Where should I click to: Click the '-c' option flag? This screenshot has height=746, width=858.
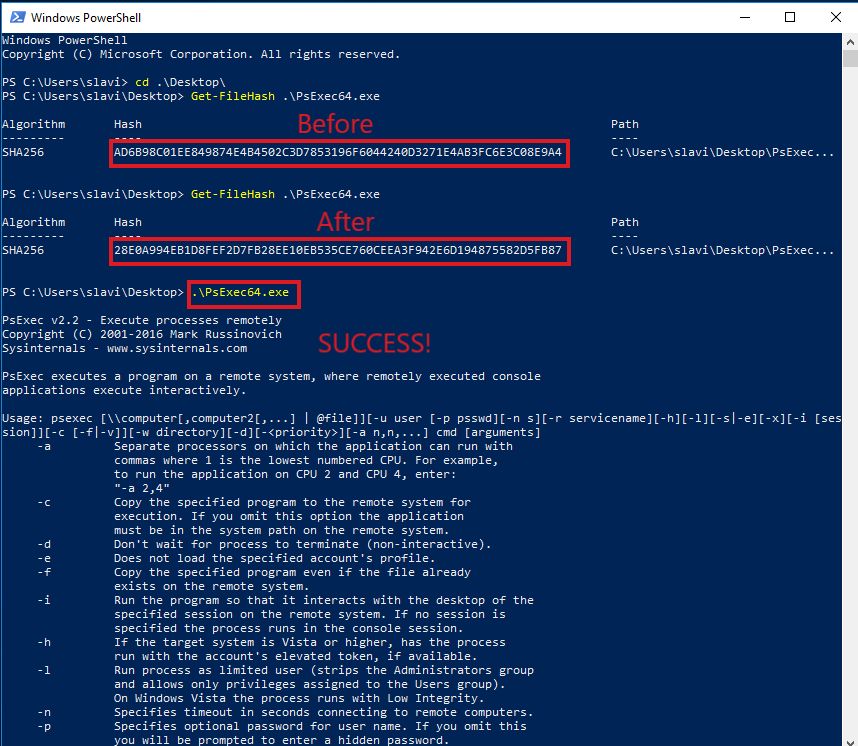(x=44, y=502)
